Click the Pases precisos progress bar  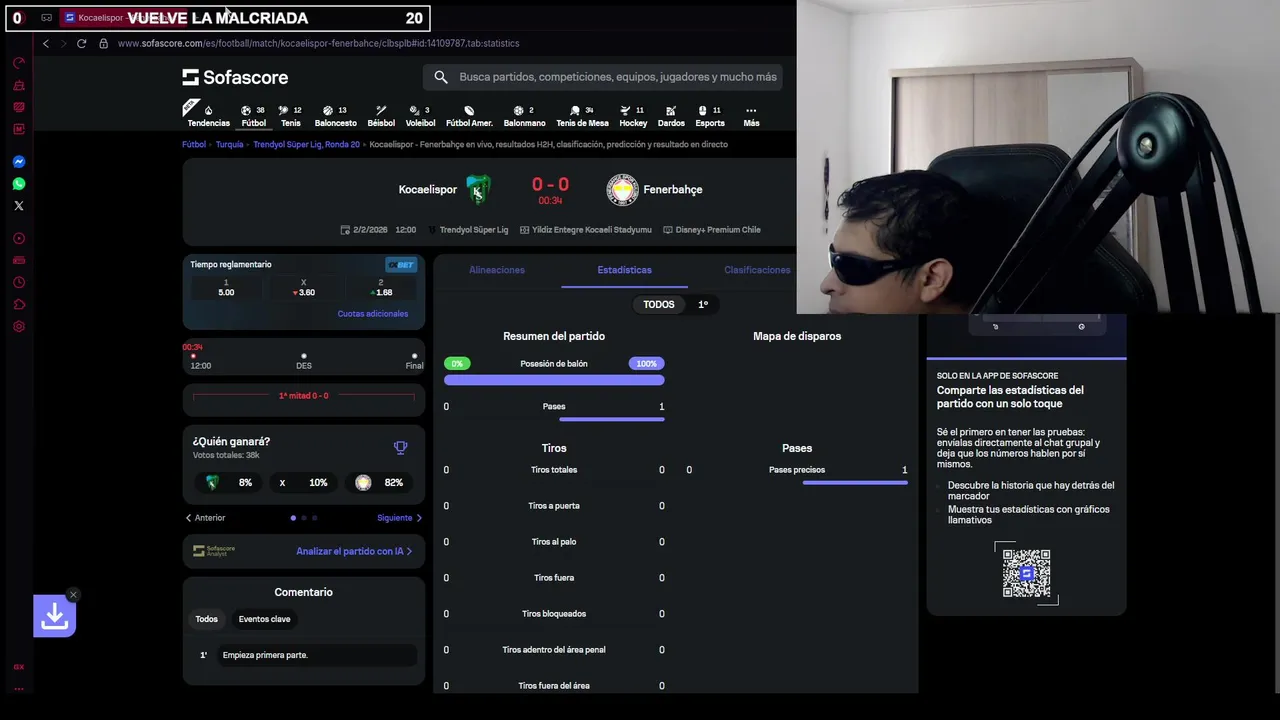[855, 483]
